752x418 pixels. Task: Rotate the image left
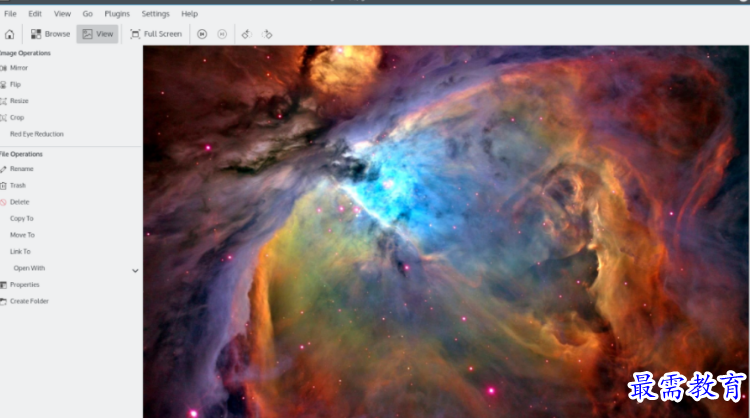point(247,34)
